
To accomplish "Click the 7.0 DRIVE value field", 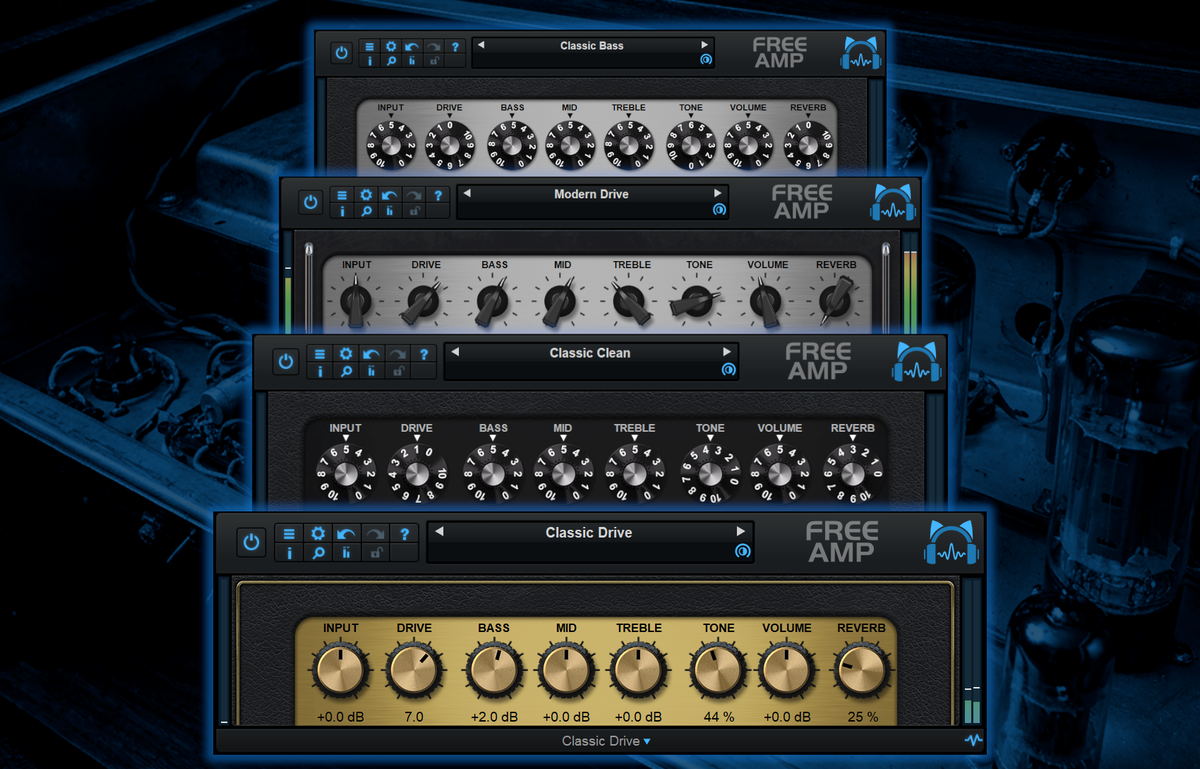I will pyautogui.click(x=413, y=717).
